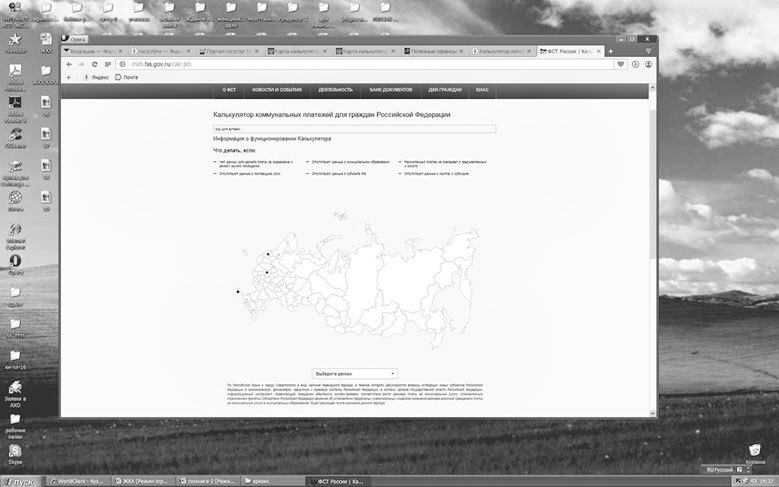The height and width of the screenshot is (487, 779).
Task: Open the Opera menu button
Action: tap(76, 40)
